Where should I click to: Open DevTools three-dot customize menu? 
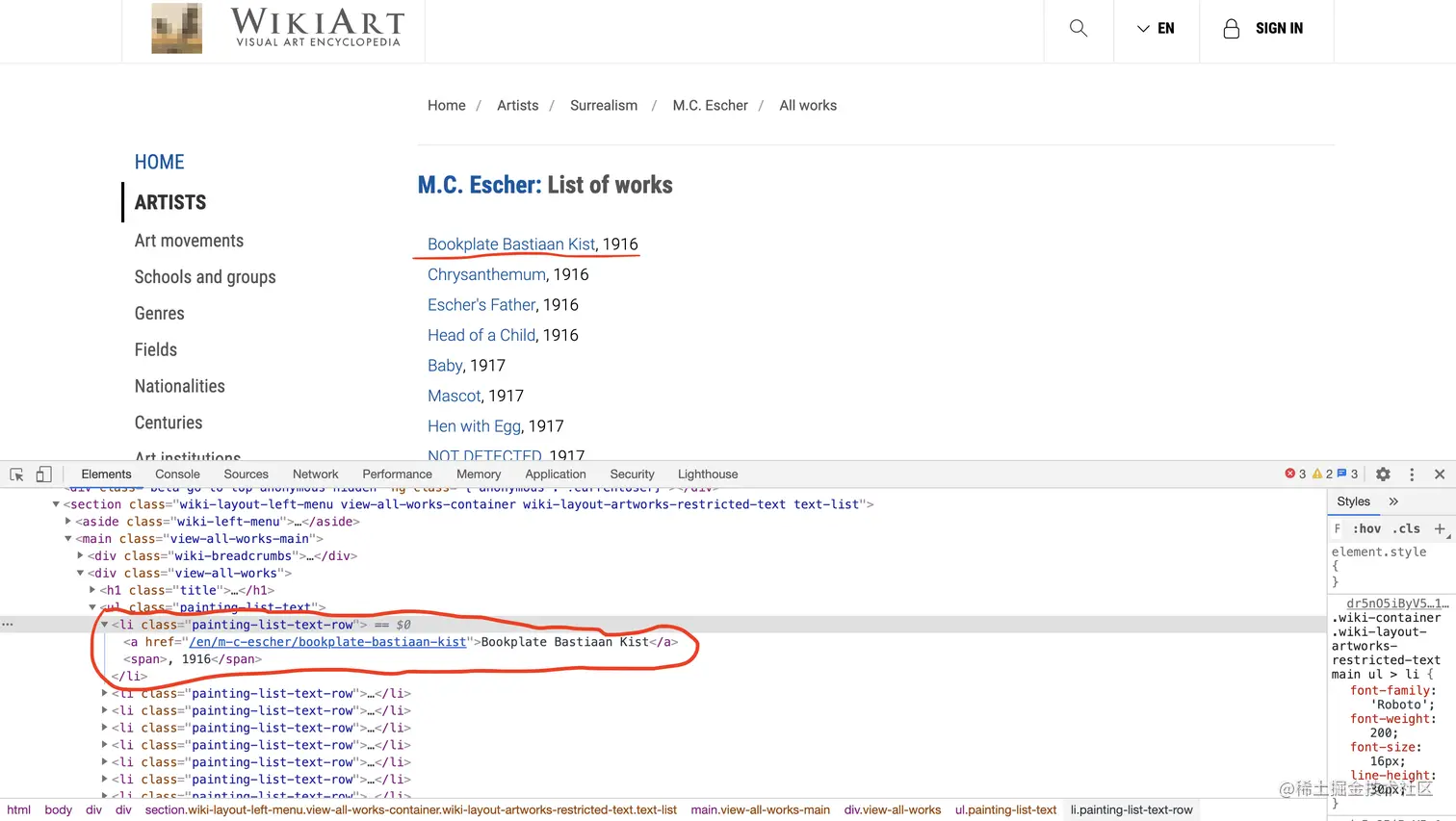1412,475
